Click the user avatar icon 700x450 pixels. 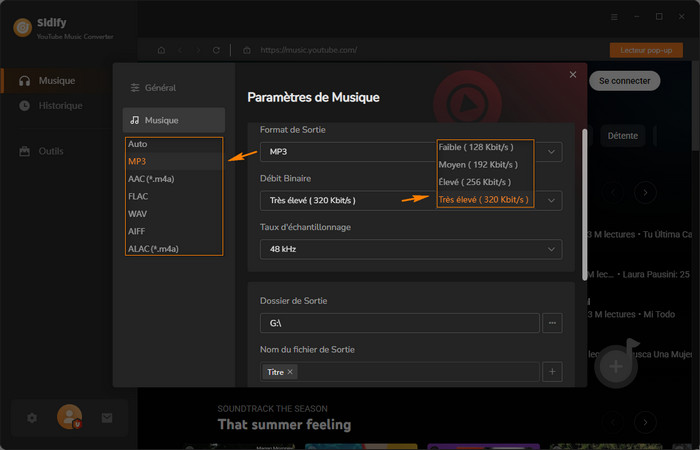pos(69,416)
